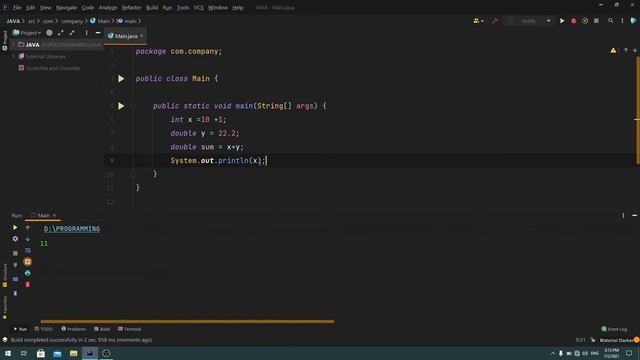Stop the process from the top toolbar
640x360 pixels.
(x=596, y=21)
